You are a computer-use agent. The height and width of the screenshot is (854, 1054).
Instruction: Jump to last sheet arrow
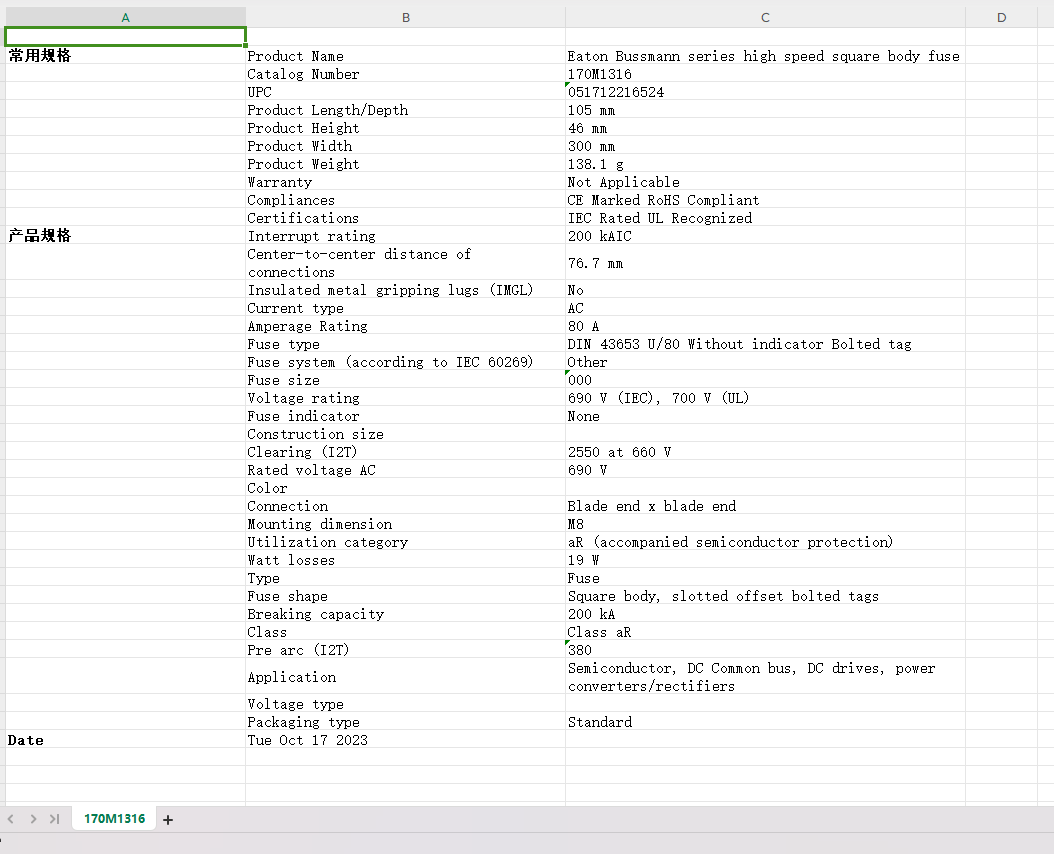pos(54,819)
